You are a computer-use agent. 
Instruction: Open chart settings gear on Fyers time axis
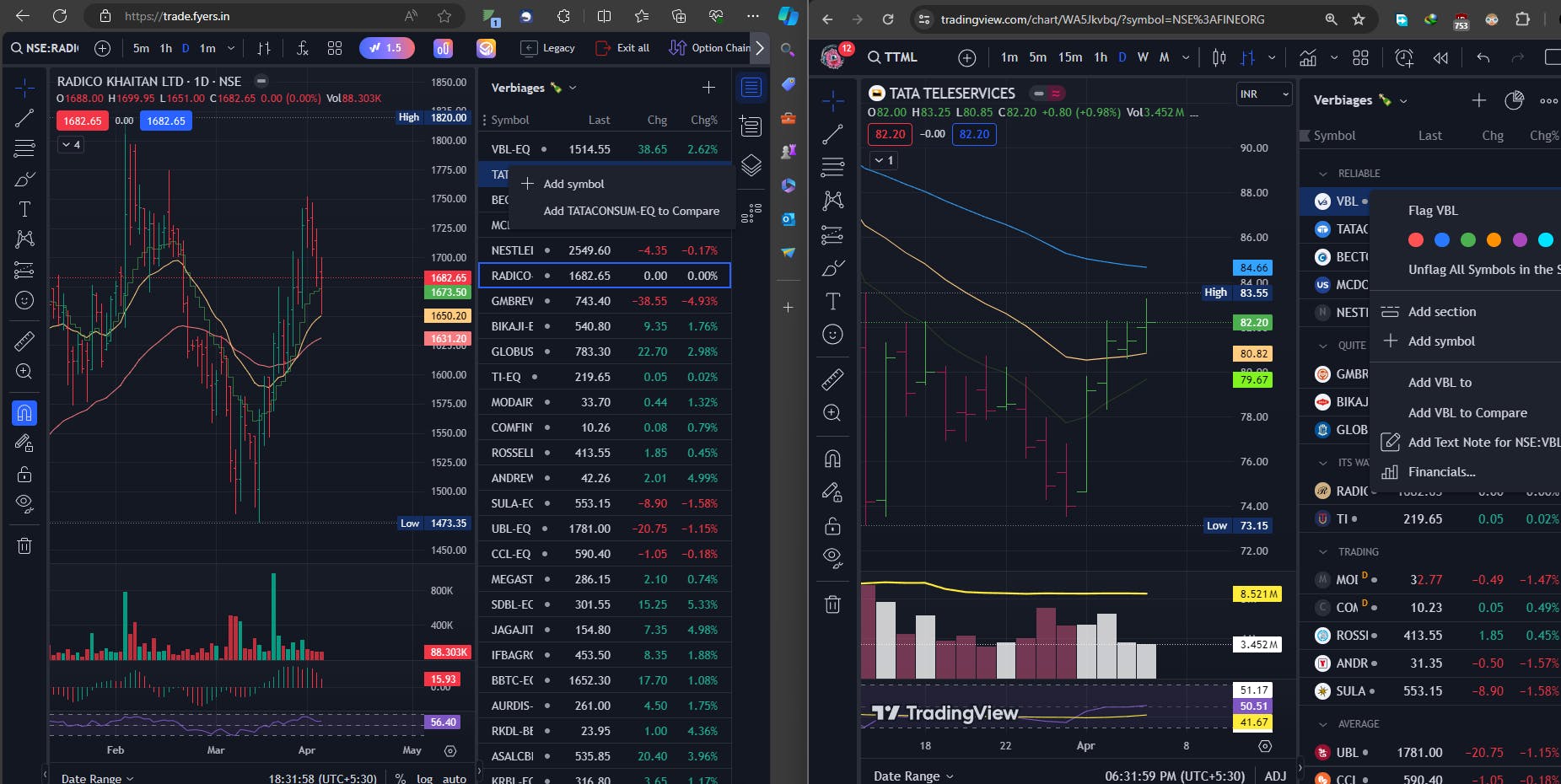click(x=450, y=750)
